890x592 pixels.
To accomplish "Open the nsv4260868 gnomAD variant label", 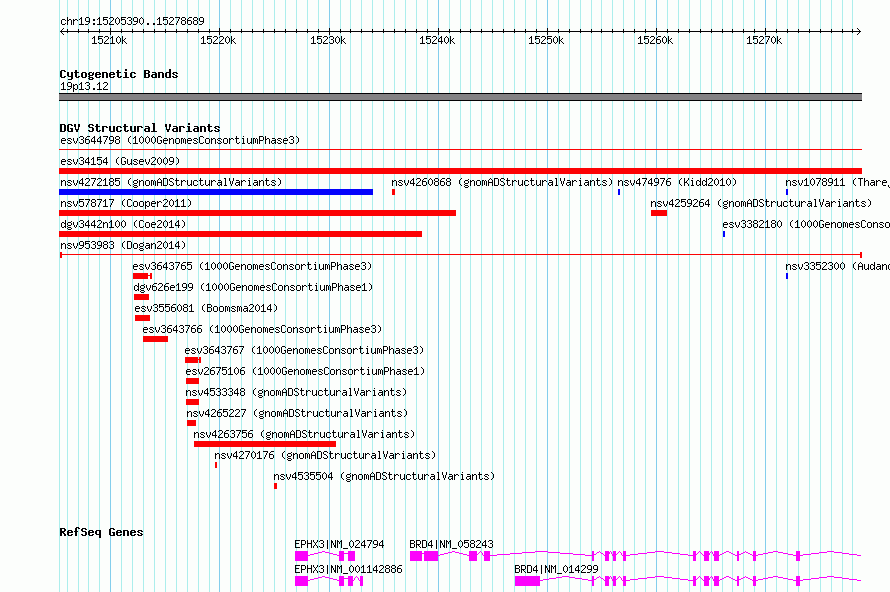I will tap(502, 182).
